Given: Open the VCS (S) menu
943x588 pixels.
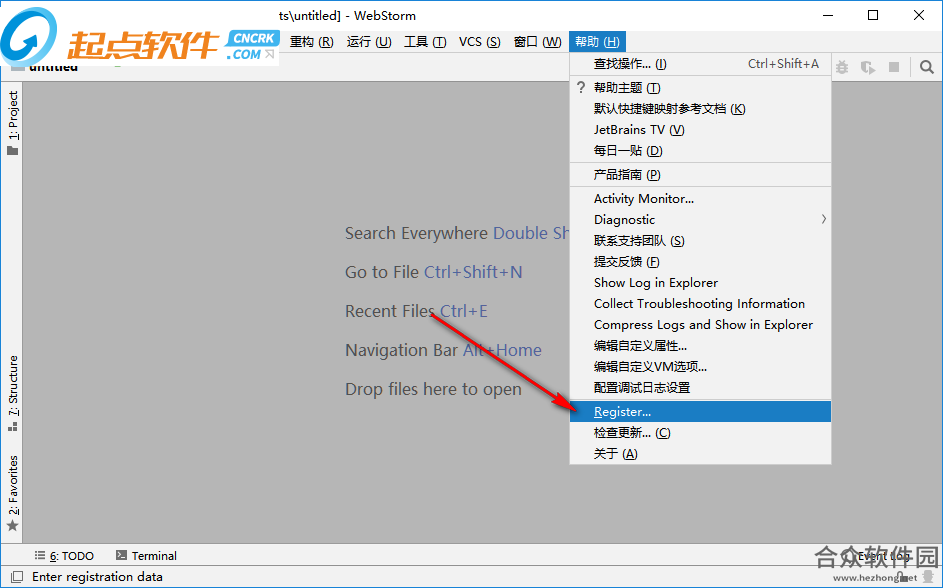Looking at the screenshot, I should 479,41.
